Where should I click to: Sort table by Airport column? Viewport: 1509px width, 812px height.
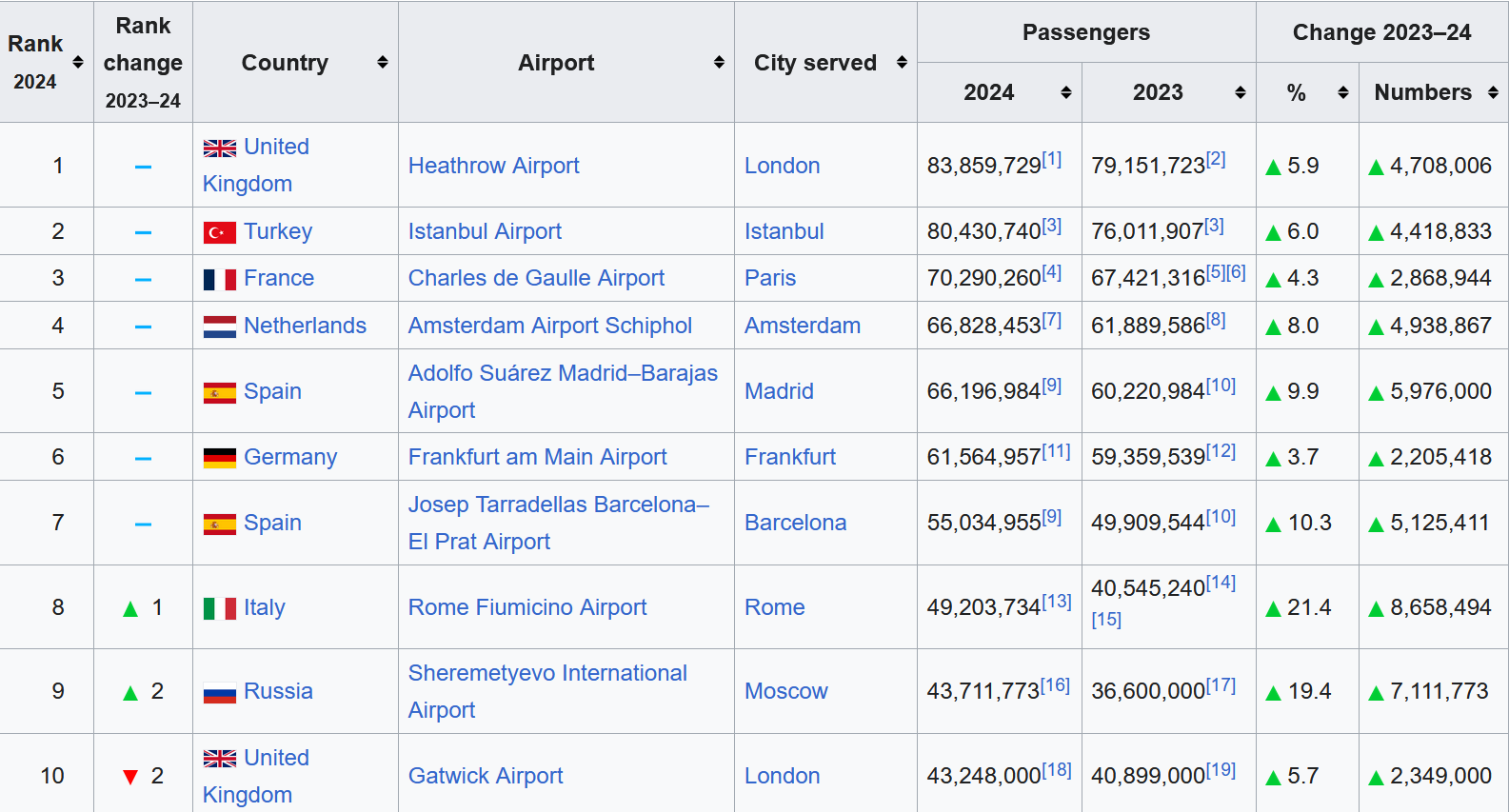[x=719, y=62]
